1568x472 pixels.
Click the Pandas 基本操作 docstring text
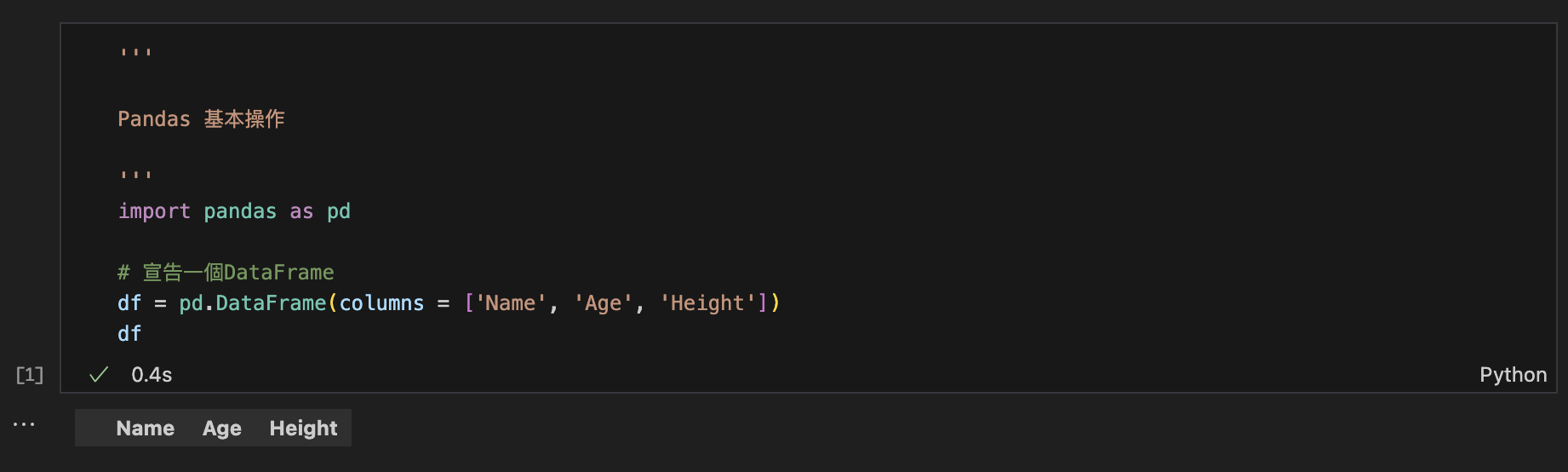[x=201, y=119]
